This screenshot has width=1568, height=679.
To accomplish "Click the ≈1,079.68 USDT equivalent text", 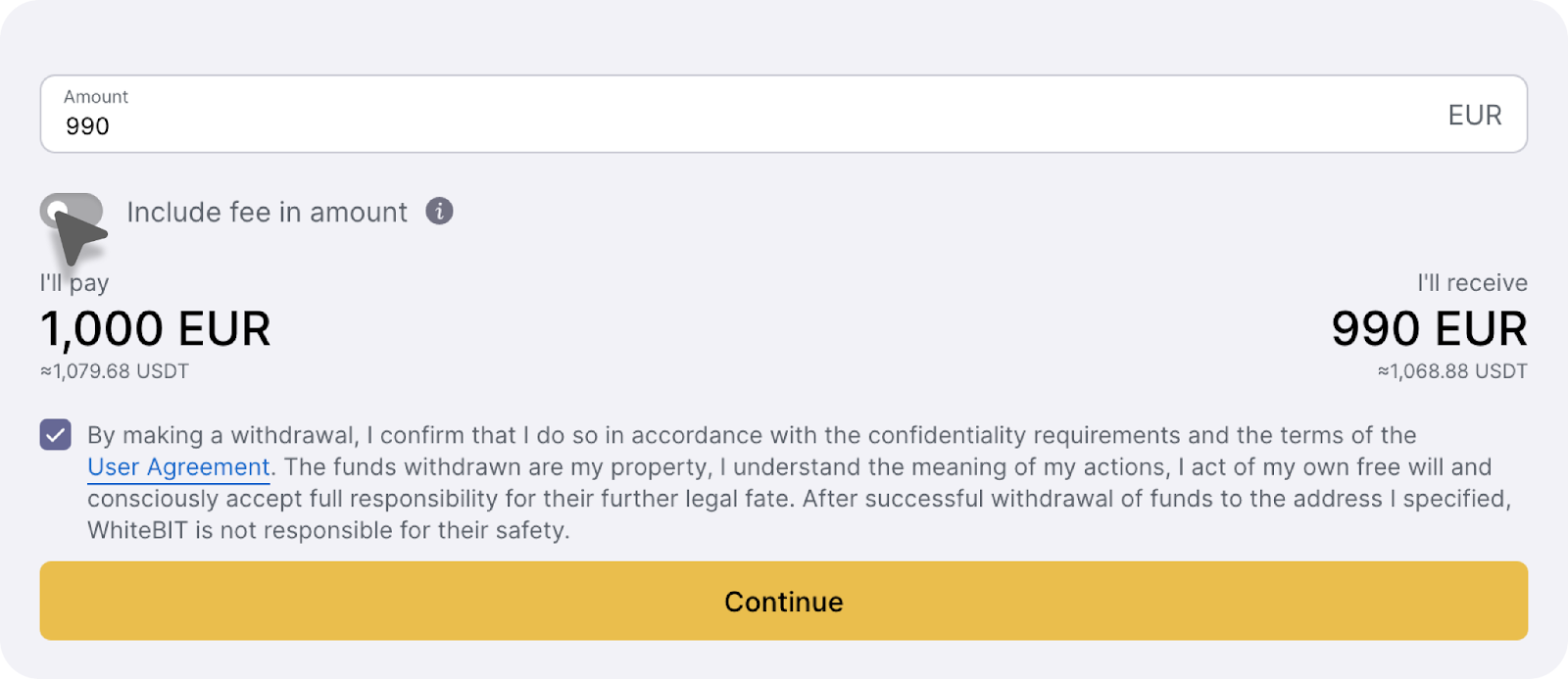I will pos(115,371).
